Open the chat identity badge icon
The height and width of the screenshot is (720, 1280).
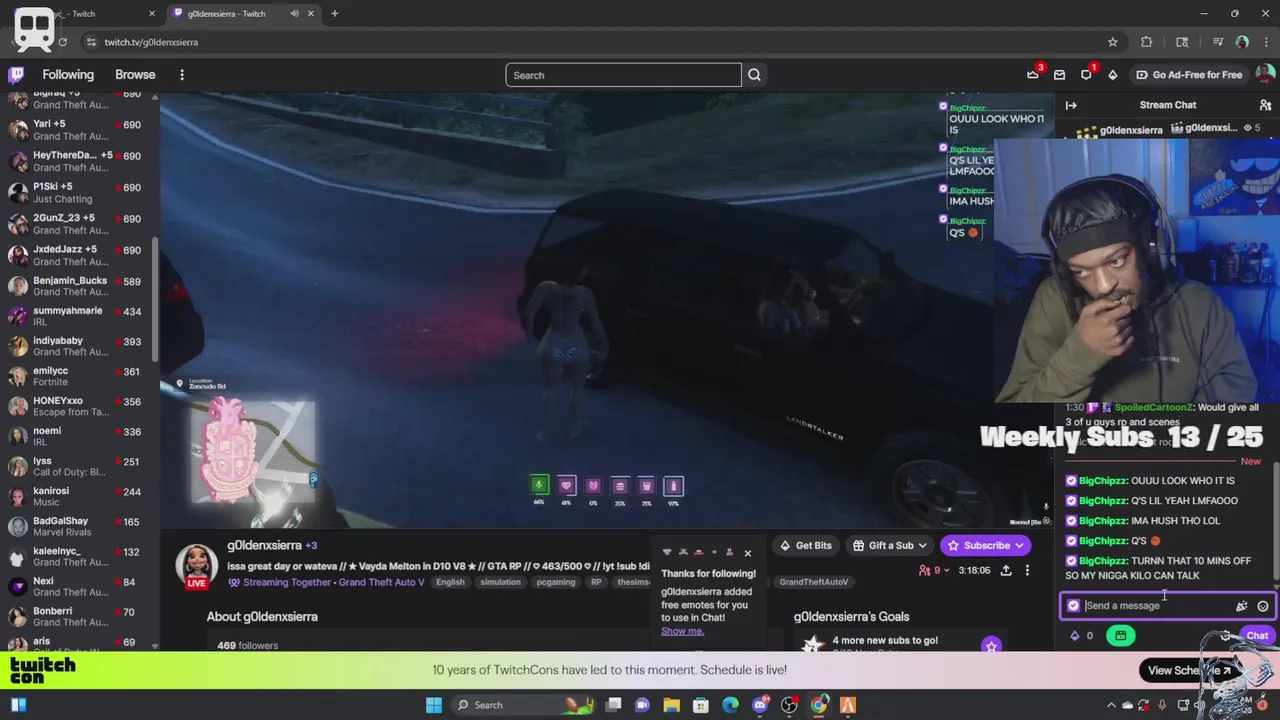click(1073, 606)
